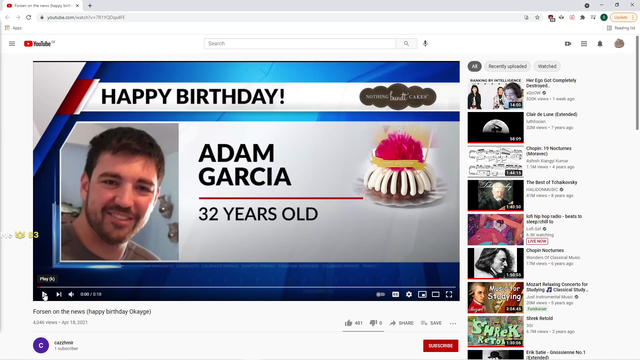Skip to the next video

pyautogui.click(x=59, y=294)
